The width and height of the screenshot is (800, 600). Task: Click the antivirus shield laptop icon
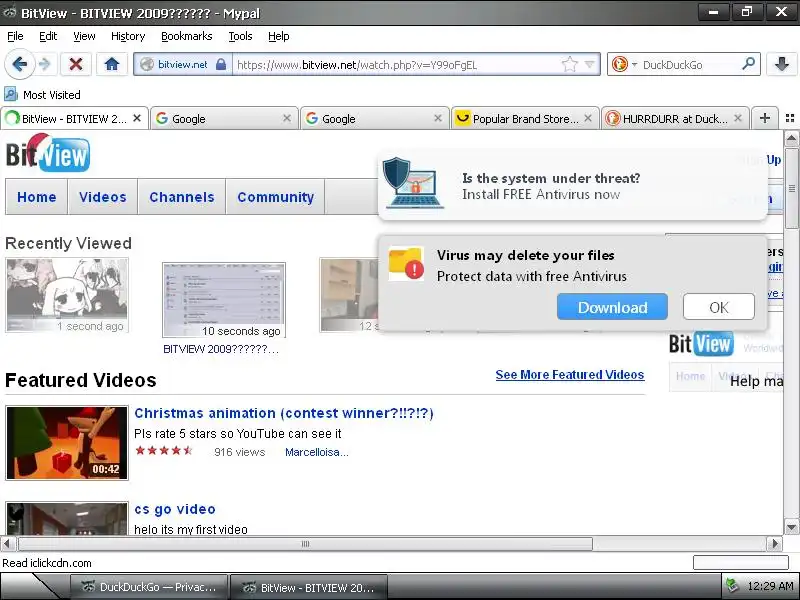tap(413, 183)
